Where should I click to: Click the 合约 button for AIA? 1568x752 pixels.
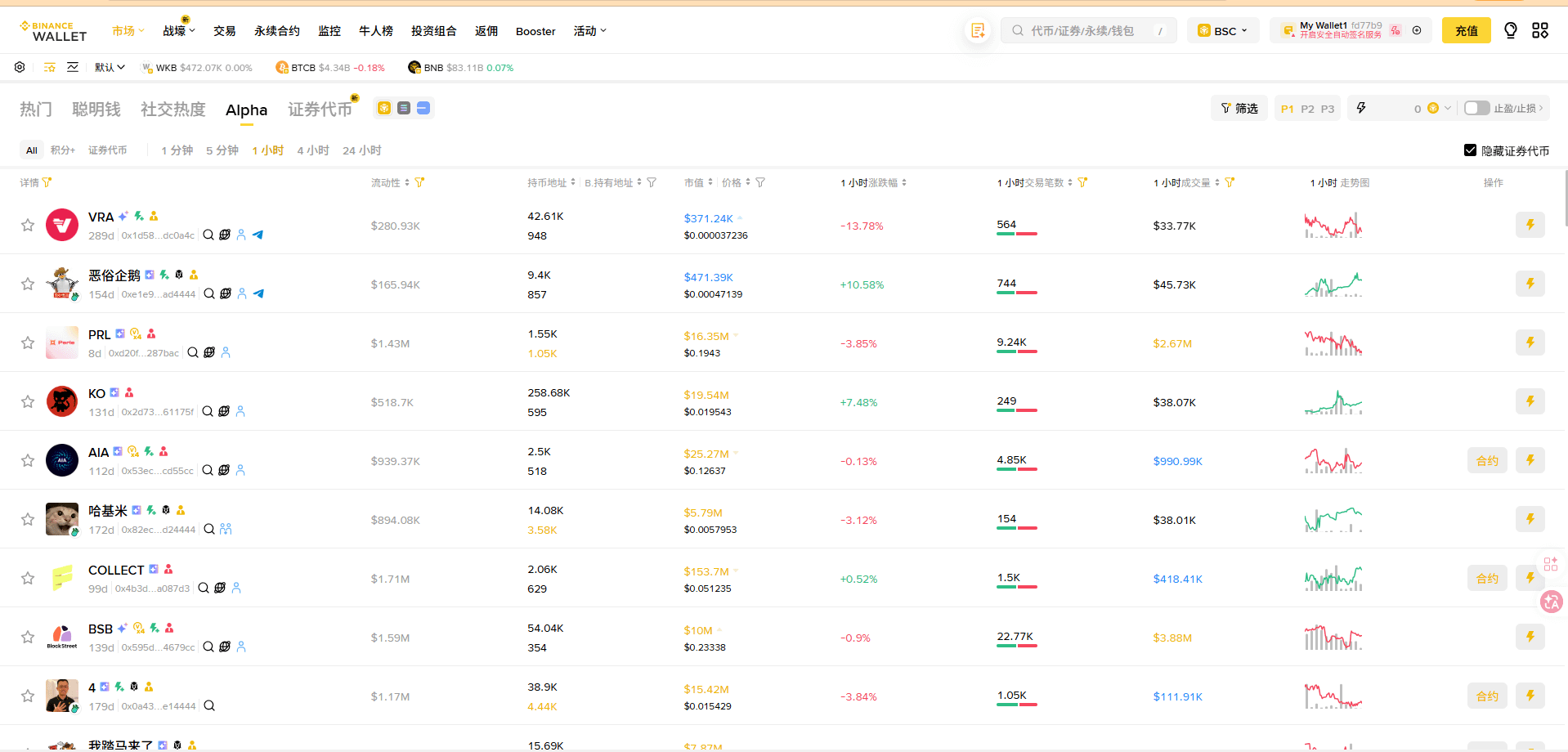point(1486,460)
